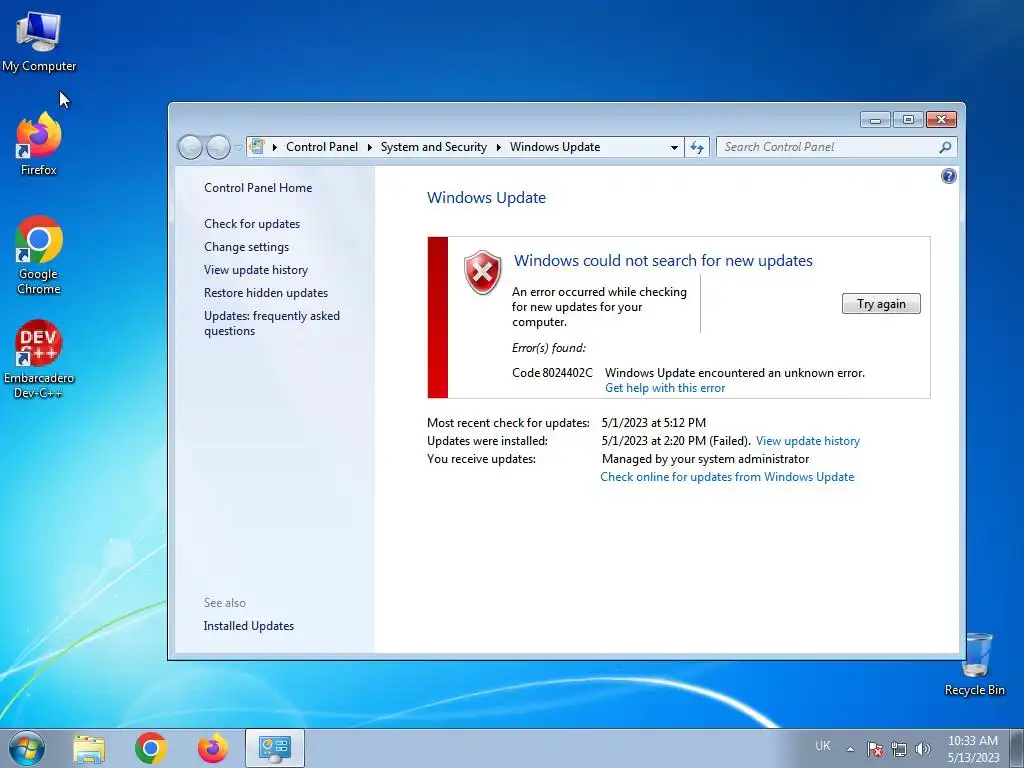Close the Windows Update window
Viewport: 1024px width, 768px height.
(x=941, y=120)
